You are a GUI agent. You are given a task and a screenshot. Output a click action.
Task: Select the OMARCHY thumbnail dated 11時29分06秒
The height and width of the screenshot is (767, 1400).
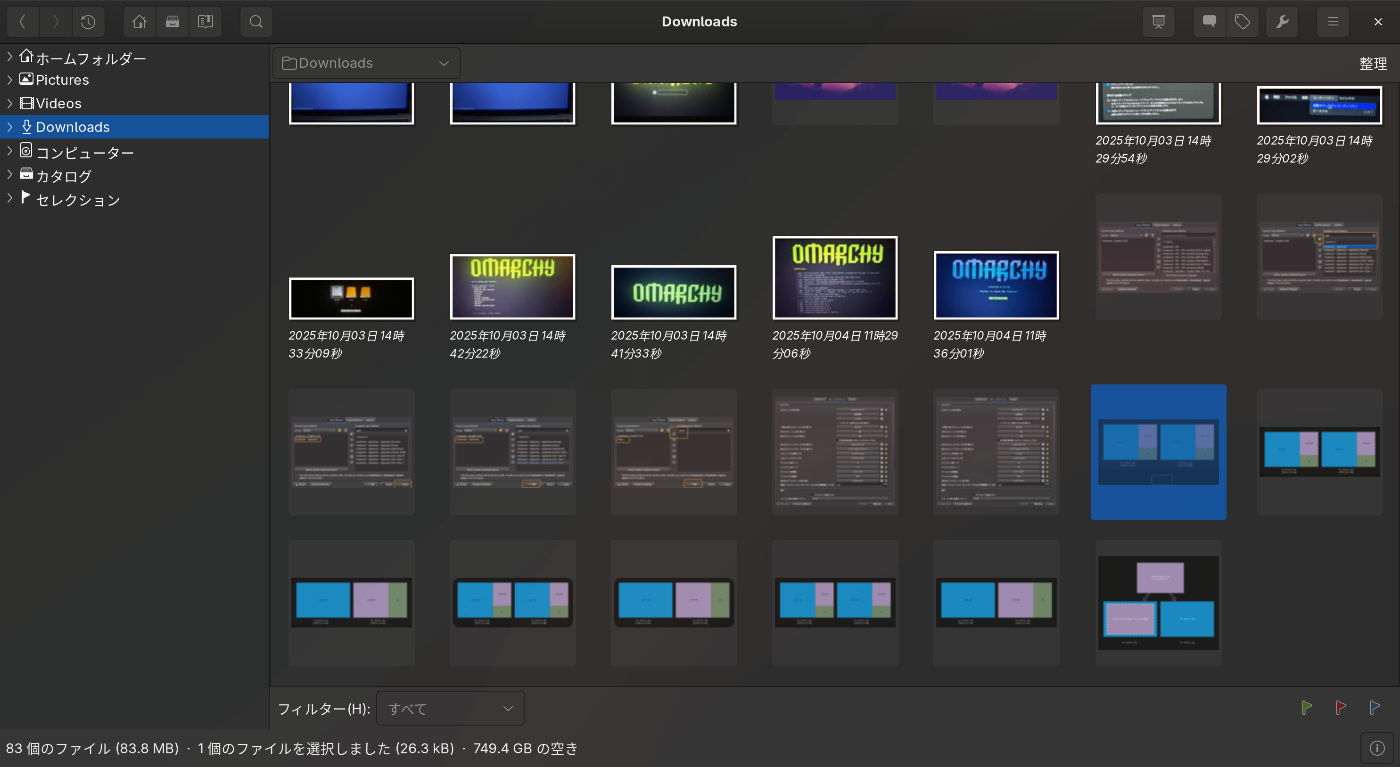point(835,278)
